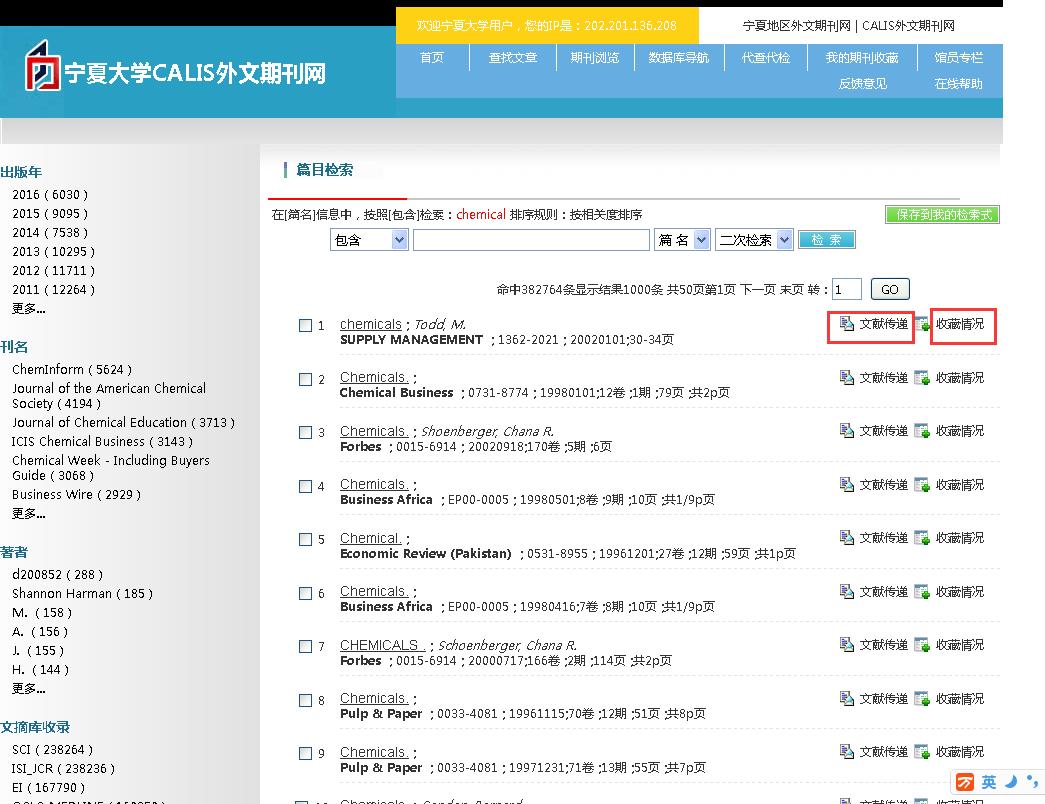Expand more publication years via 更多
1045x804 pixels.
click(29, 309)
